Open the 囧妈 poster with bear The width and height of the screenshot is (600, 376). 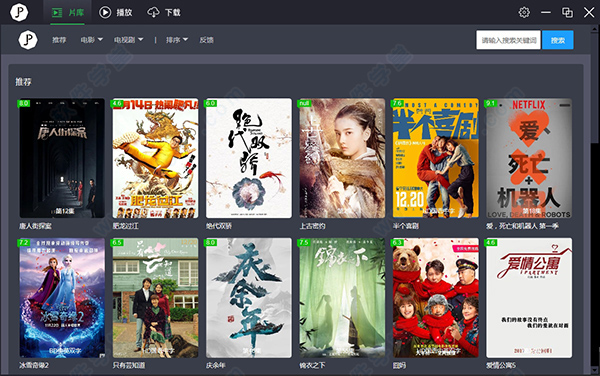435,298
